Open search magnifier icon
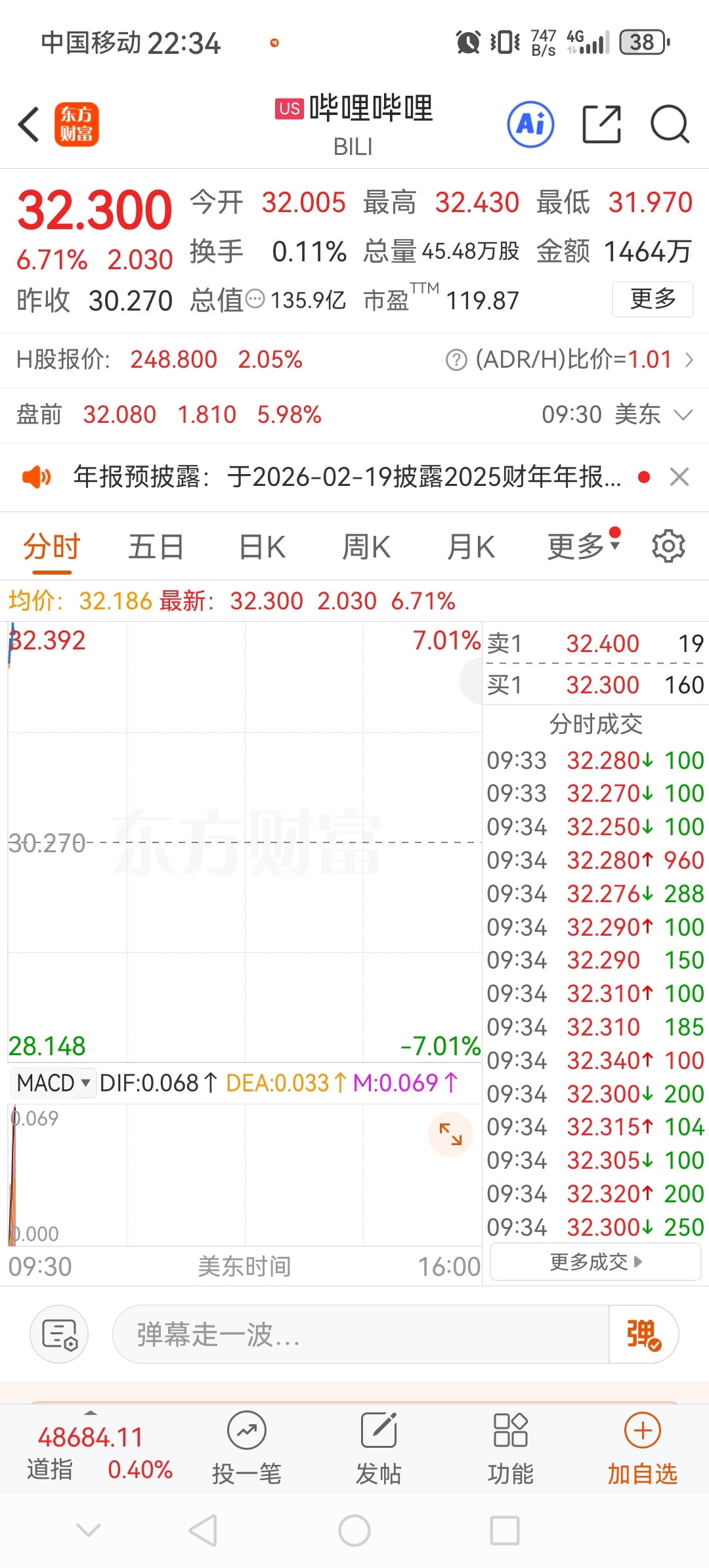Viewport: 709px width, 1568px height. click(670, 124)
